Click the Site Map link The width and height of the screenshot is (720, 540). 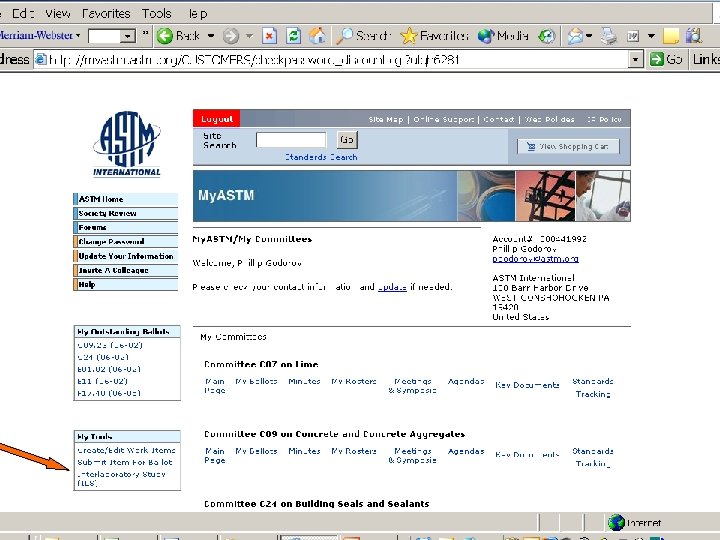[x=386, y=119]
